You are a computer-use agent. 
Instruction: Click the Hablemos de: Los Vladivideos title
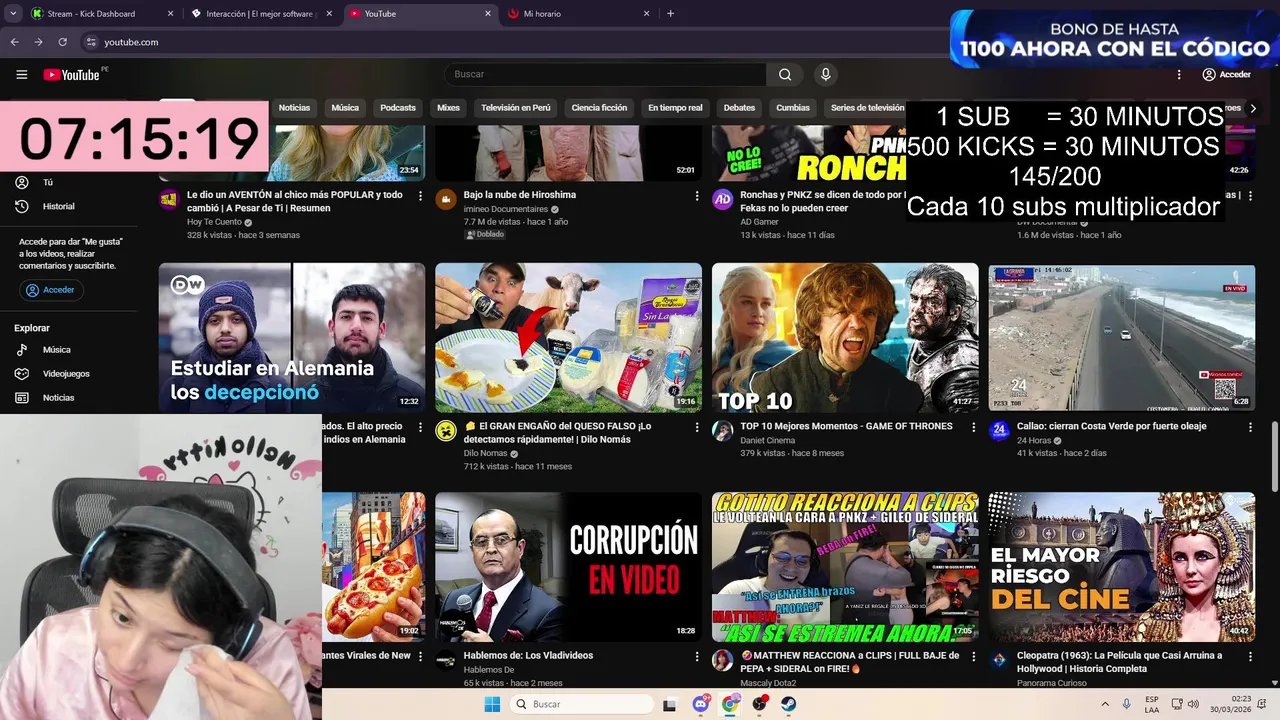coord(528,656)
